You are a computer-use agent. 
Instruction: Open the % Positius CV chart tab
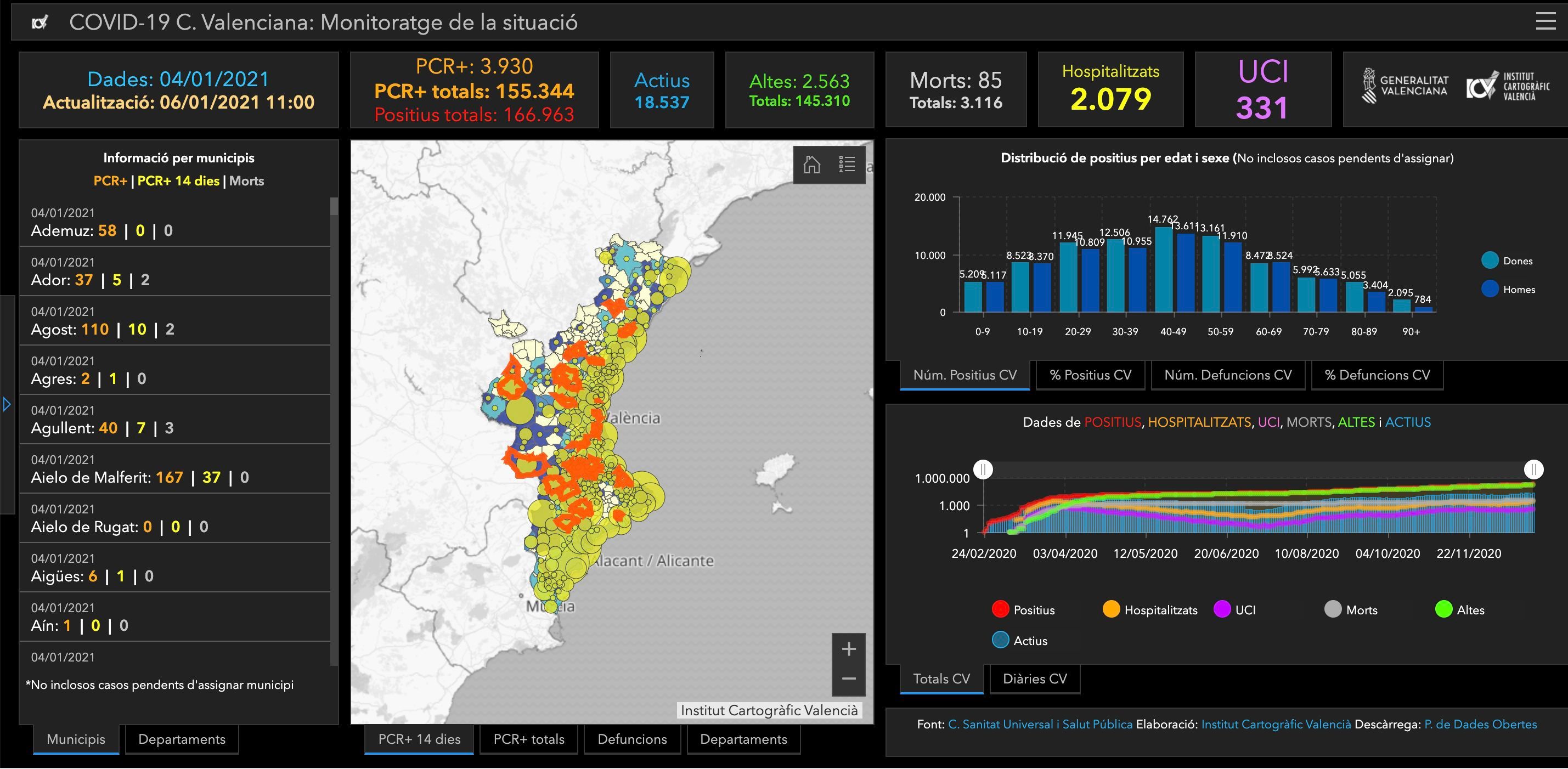click(x=1090, y=375)
